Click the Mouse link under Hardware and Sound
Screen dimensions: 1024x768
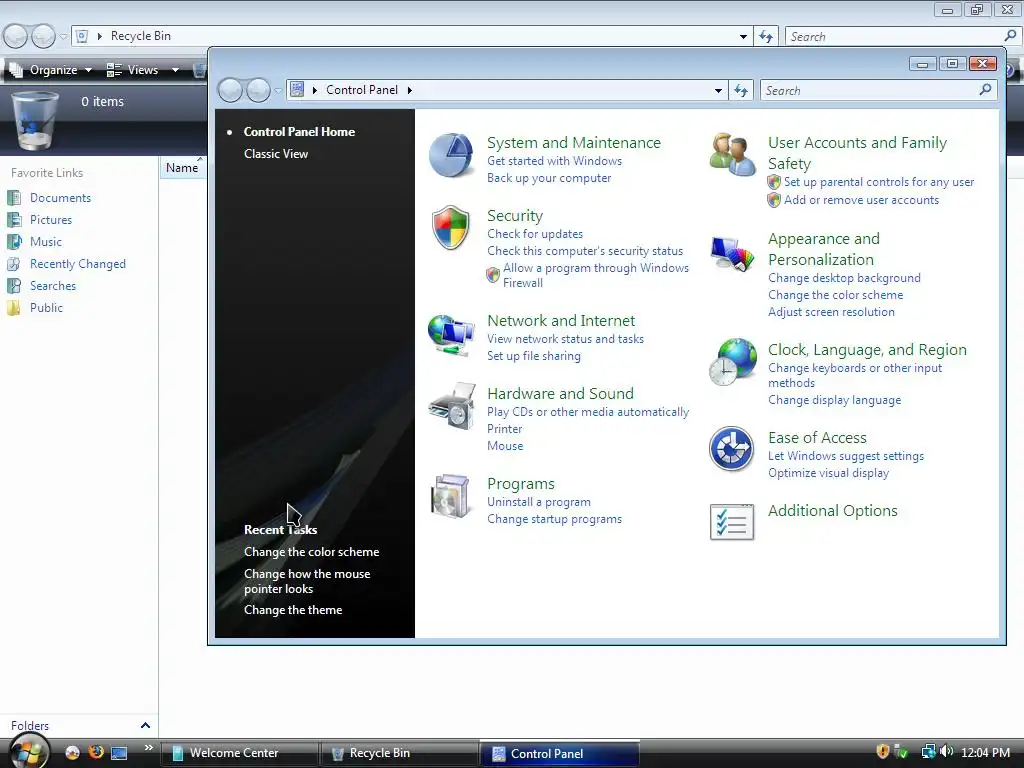(x=505, y=446)
